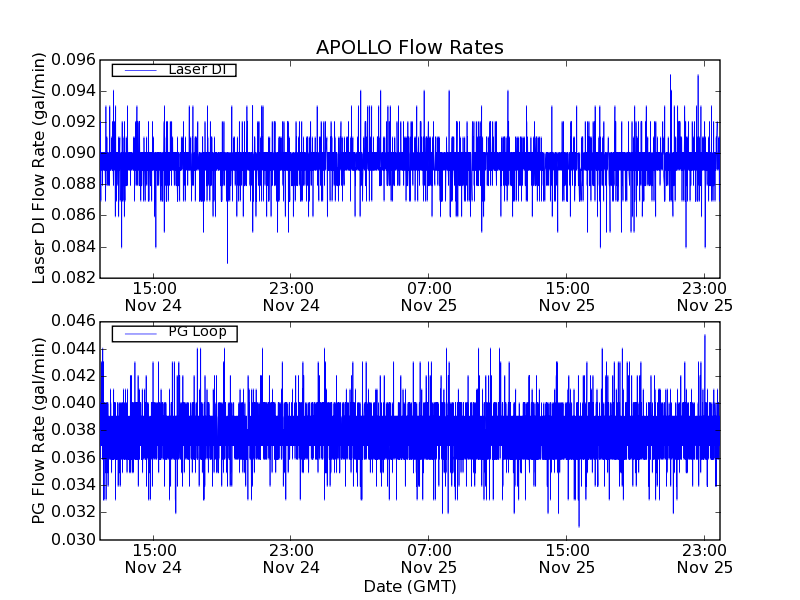Click the 0.090 y-axis tick label

click(71, 153)
